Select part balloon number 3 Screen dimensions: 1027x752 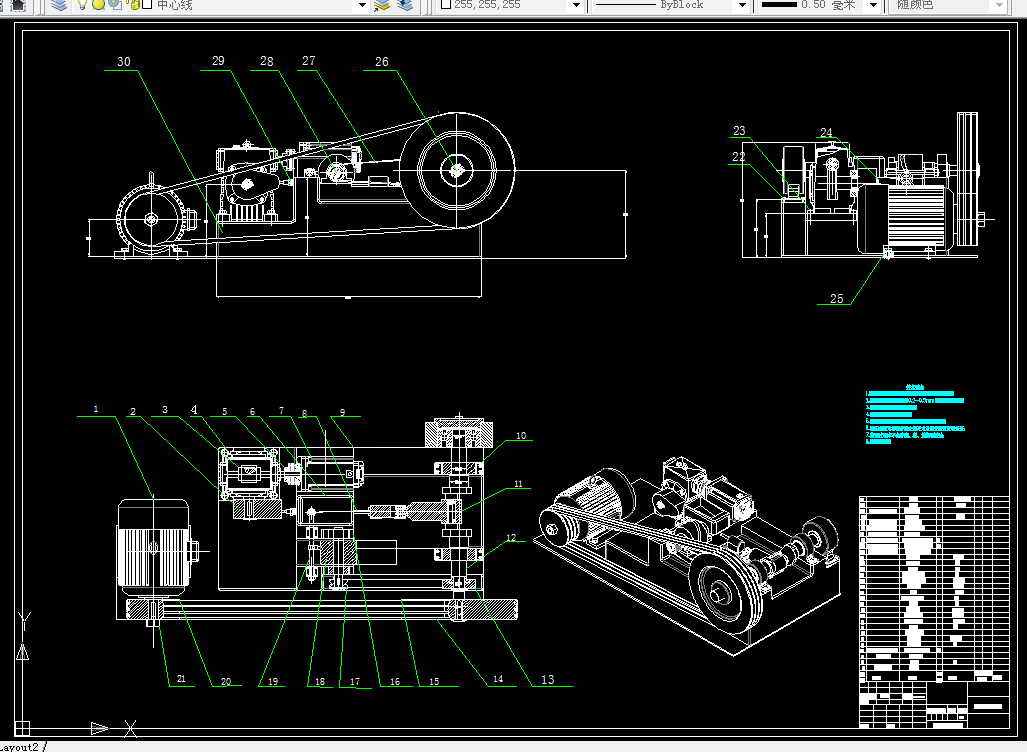165,409
